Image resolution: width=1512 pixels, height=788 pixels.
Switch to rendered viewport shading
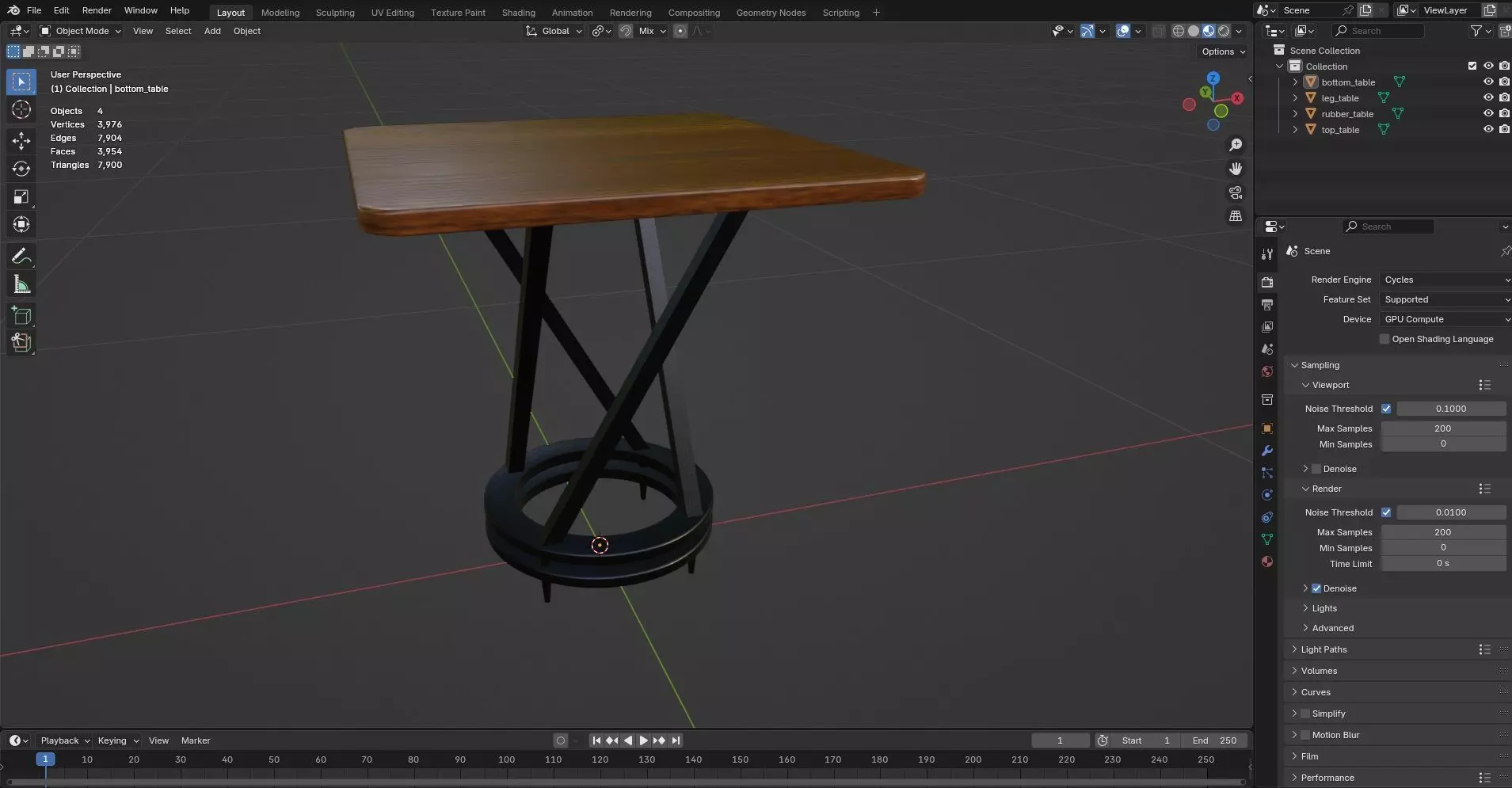click(x=1224, y=31)
